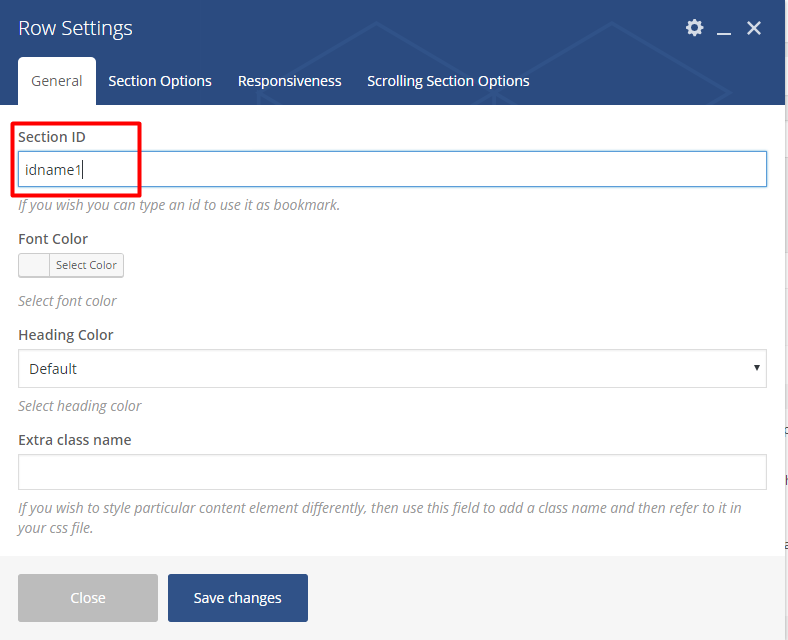Click the bookmark id hint text
This screenshot has height=640, width=788.
179,205
